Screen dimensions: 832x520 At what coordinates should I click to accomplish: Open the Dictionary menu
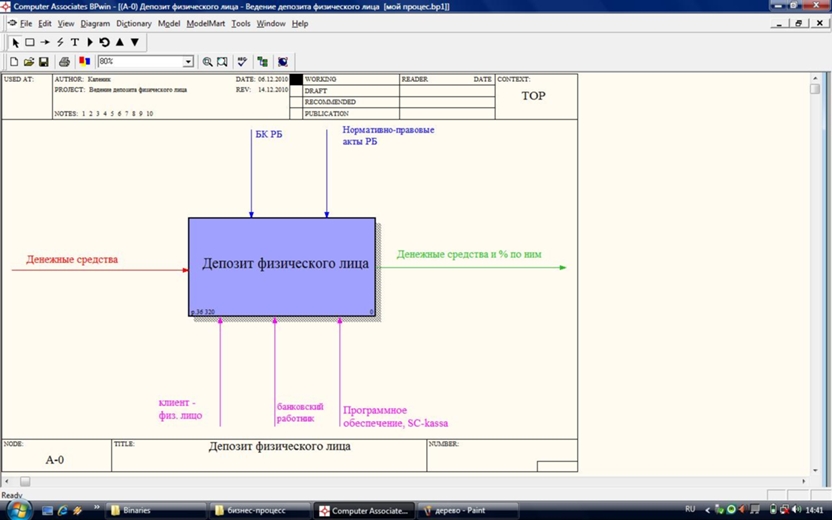pyautogui.click(x=134, y=24)
